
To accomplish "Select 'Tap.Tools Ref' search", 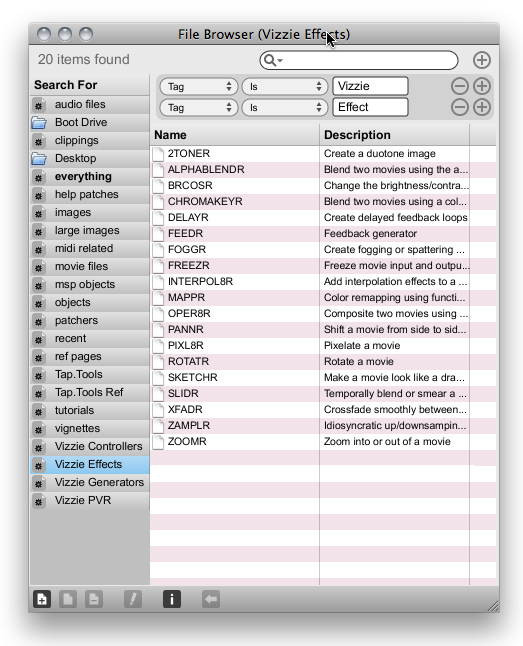I will click(x=90, y=393).
